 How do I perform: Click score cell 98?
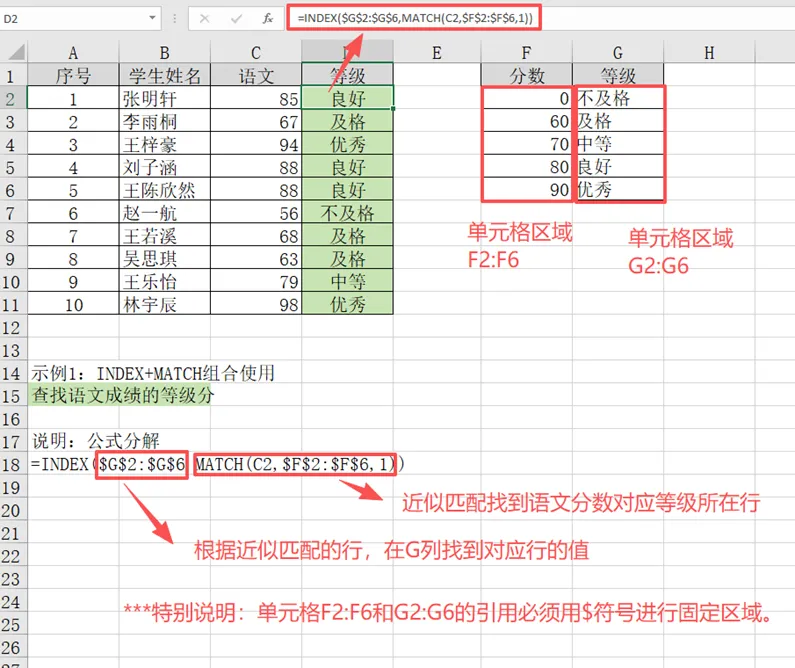coord(256,304)
